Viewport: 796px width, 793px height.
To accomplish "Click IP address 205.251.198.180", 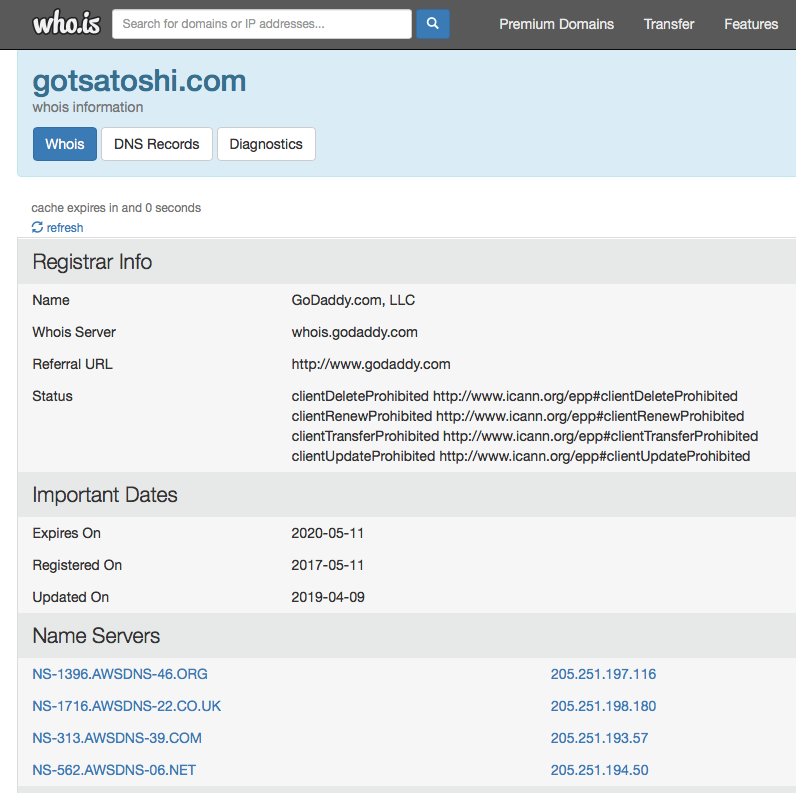I will coord(603,706).
